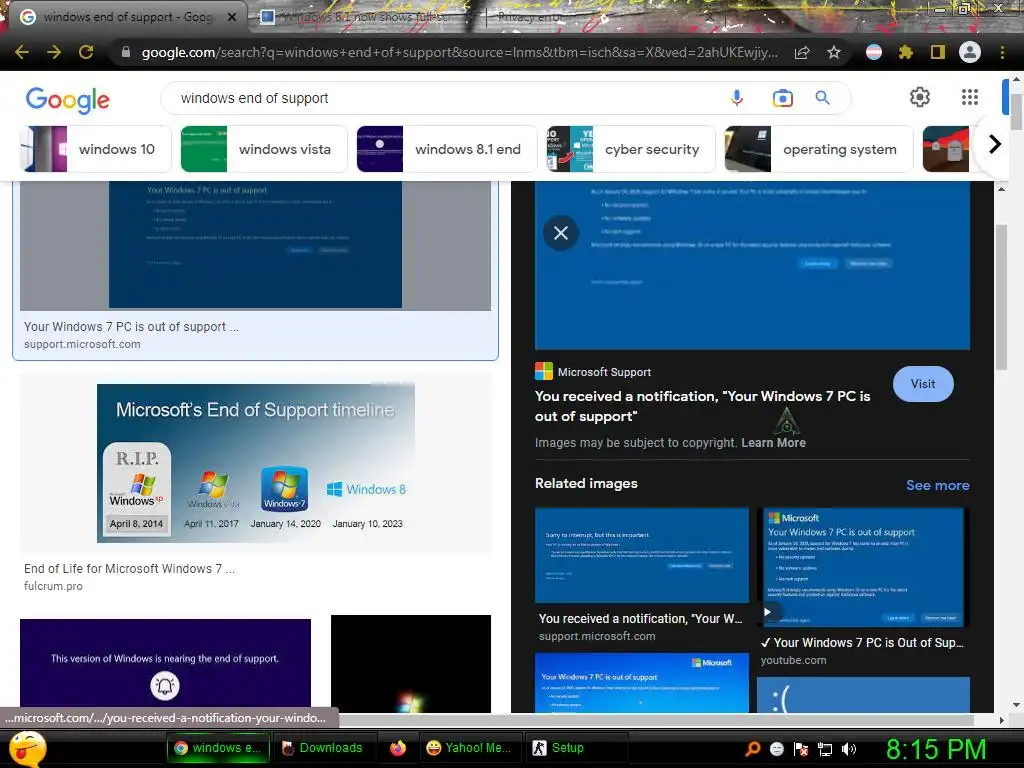Open the related image with sad face ':('
Viewport: 1024px width, 768px height.
pyautogui.click(x=863, y=695)
